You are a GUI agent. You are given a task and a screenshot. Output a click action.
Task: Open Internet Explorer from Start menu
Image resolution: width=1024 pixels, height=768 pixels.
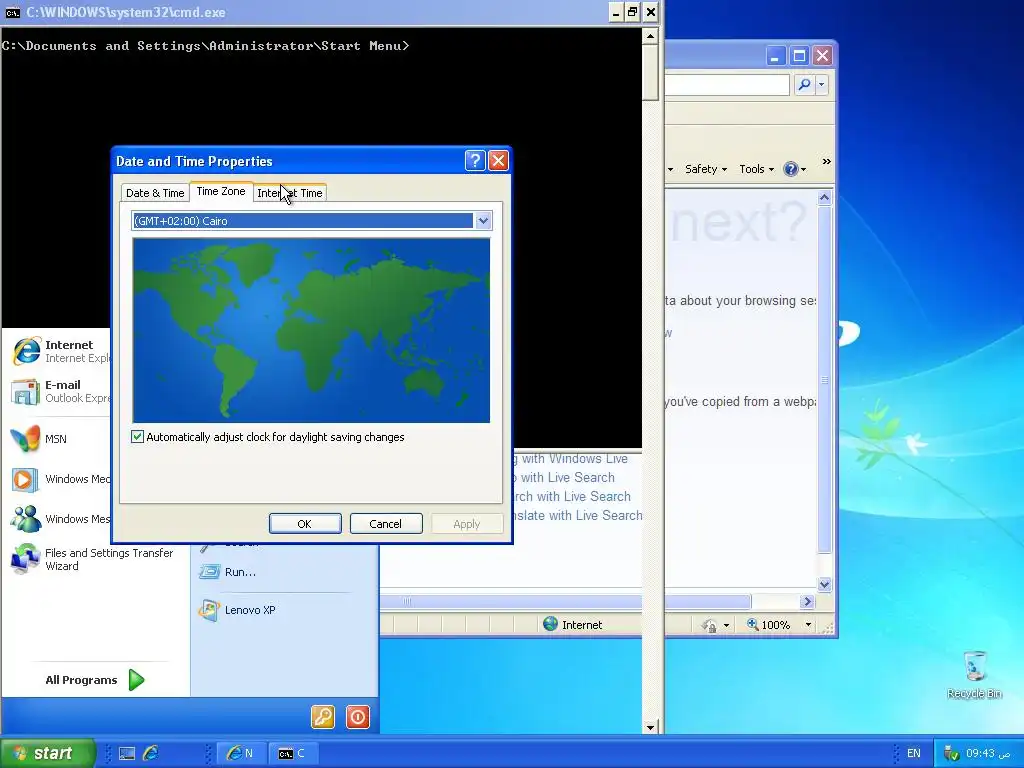[60, 351]
